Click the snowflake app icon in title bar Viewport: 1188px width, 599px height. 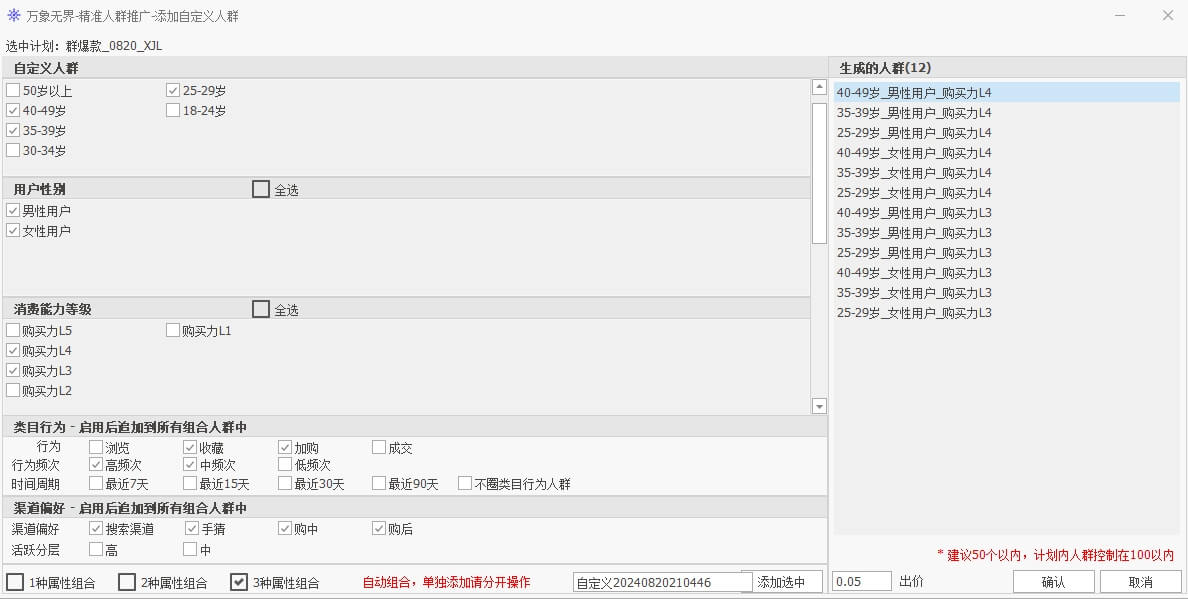pos(13,15)
